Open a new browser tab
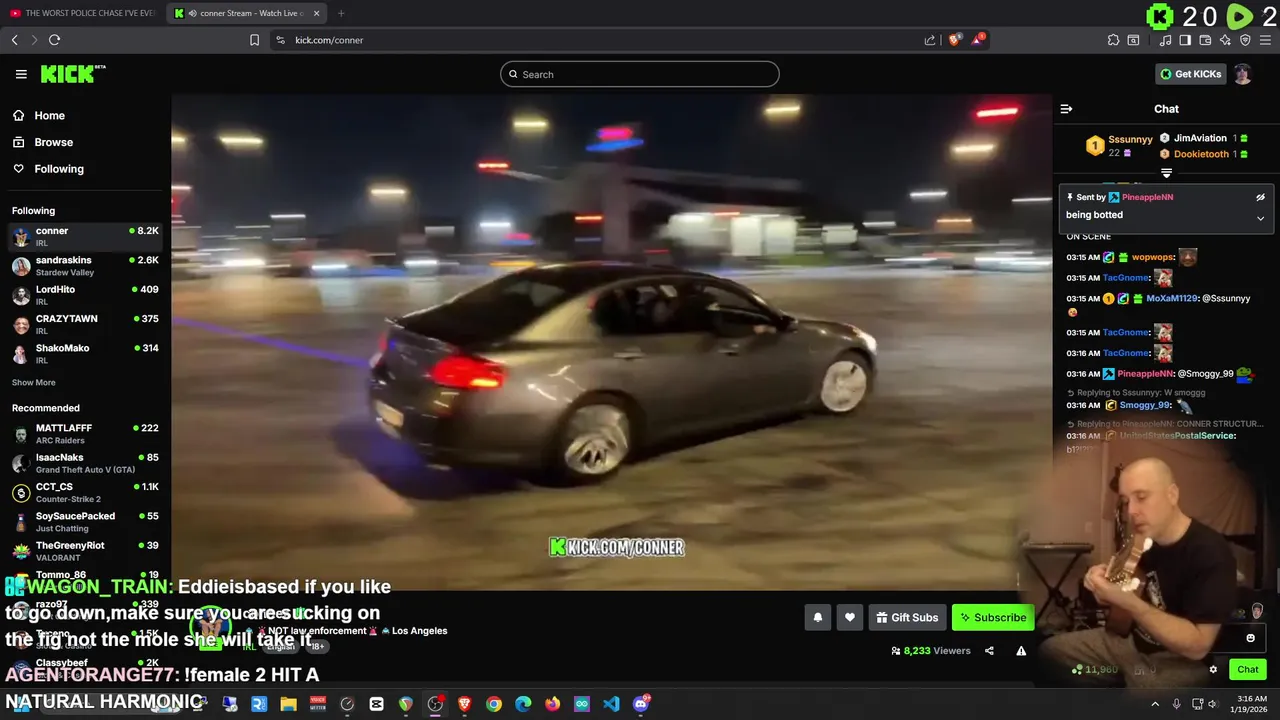This screenshot has height=720, width=1280. pos(341,13)
